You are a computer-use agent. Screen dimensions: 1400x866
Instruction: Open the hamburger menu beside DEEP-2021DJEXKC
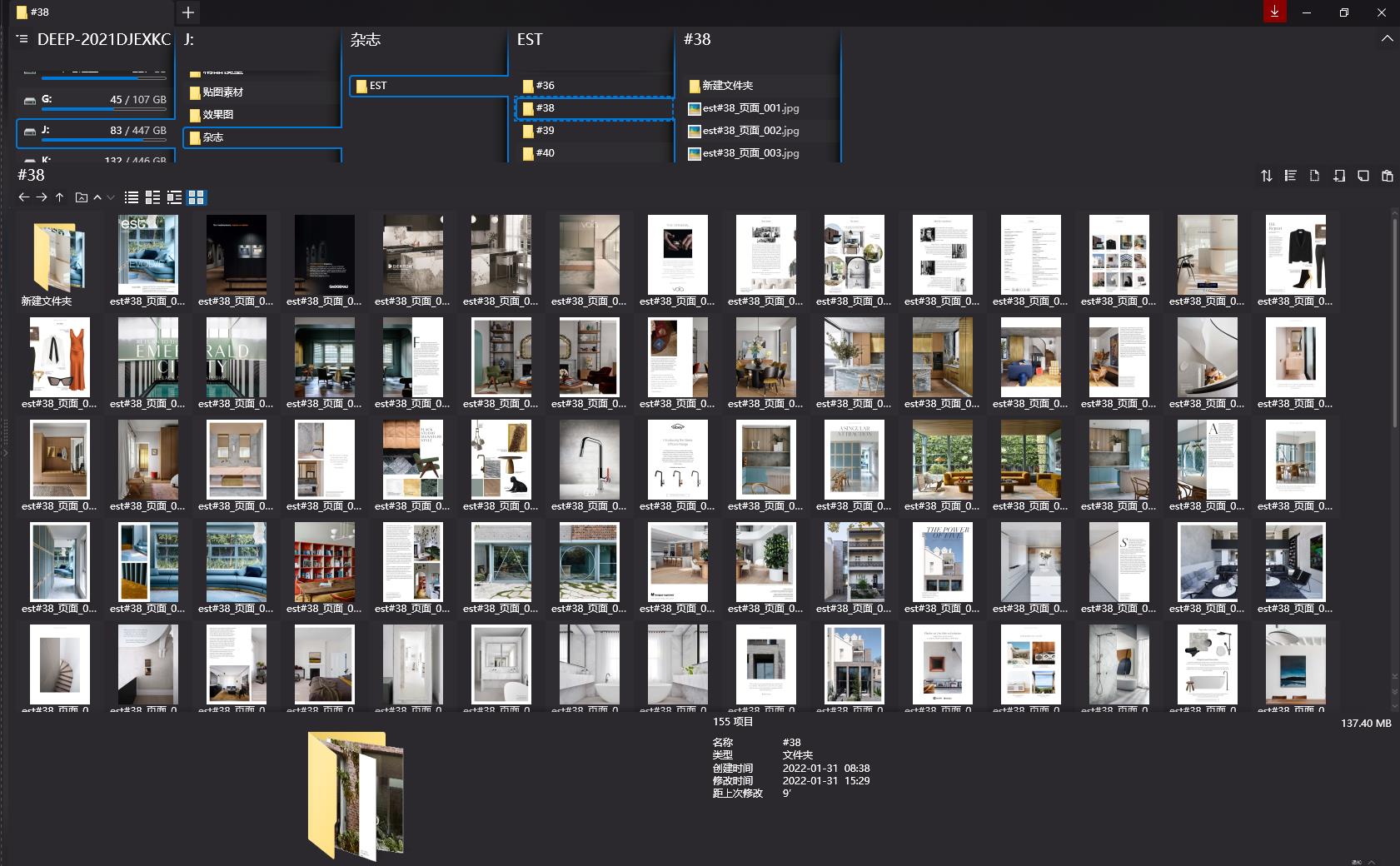[22, 39]
